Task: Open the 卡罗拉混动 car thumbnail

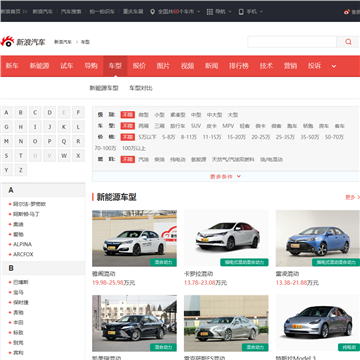Action: 226,238
